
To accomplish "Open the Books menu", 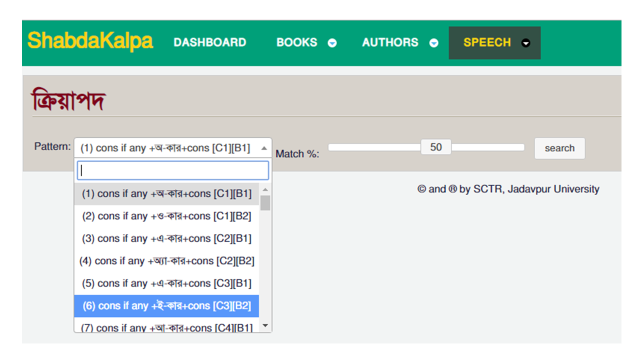I will coord(297,42).
